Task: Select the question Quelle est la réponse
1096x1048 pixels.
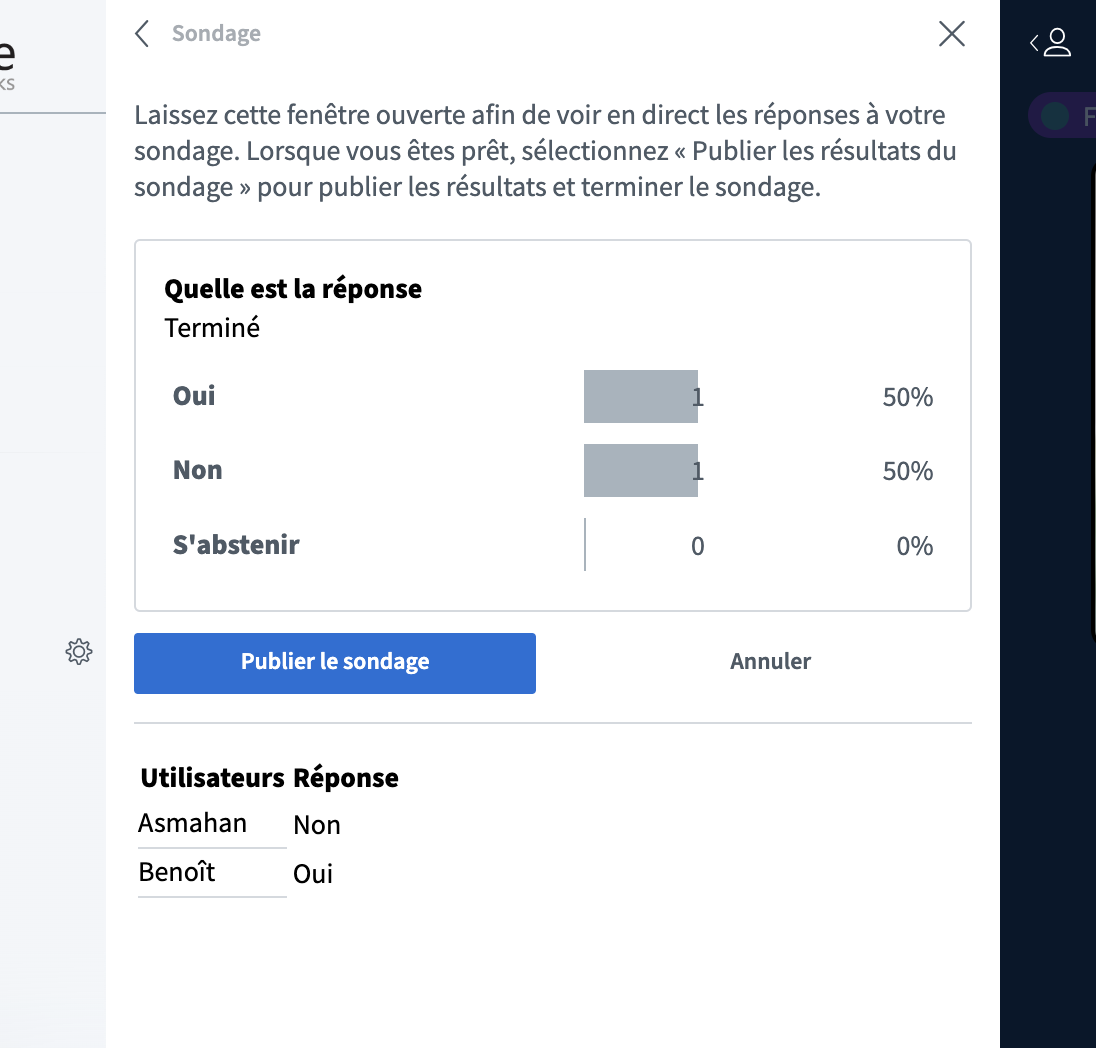Action: pyautogui.click(x=292, y=288)
